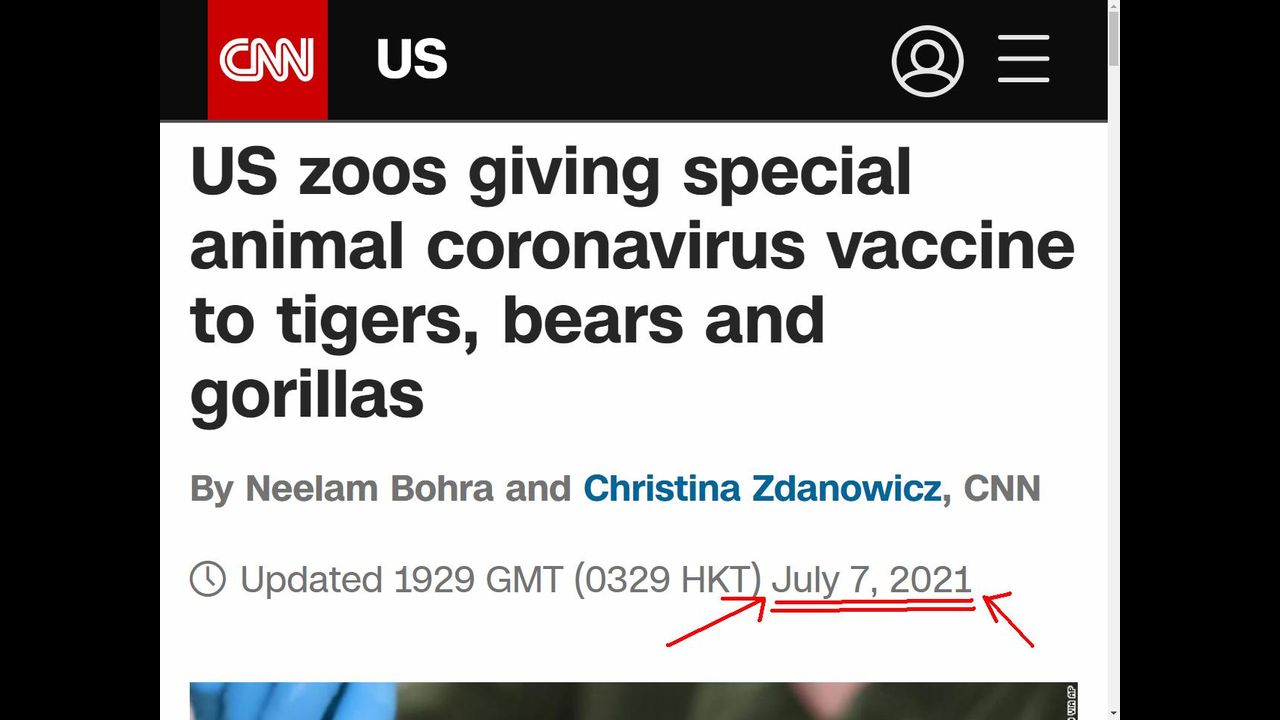Open the hamburger navigation menu
This screenshot has width=1280, height=720.
pos(1023,59)
